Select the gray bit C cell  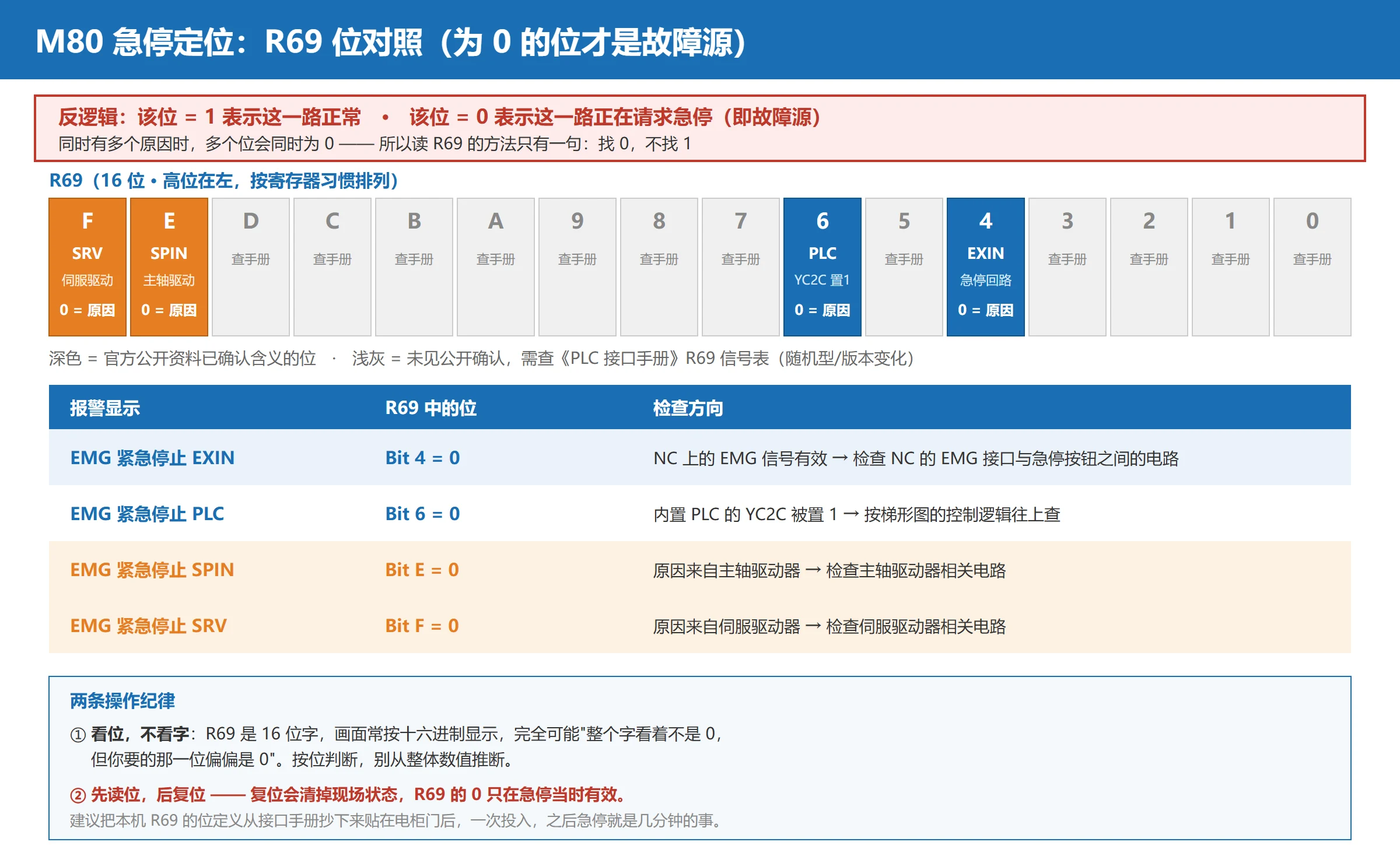pyautogui.click(x=332, y=267)
